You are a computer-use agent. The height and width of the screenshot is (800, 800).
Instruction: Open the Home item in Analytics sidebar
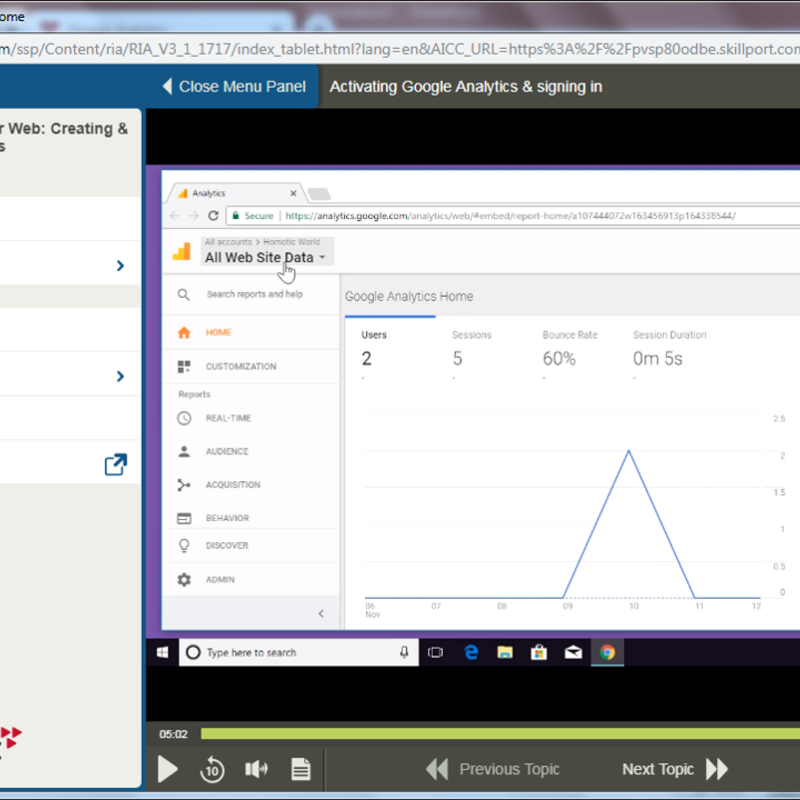(x=251, y=332)
